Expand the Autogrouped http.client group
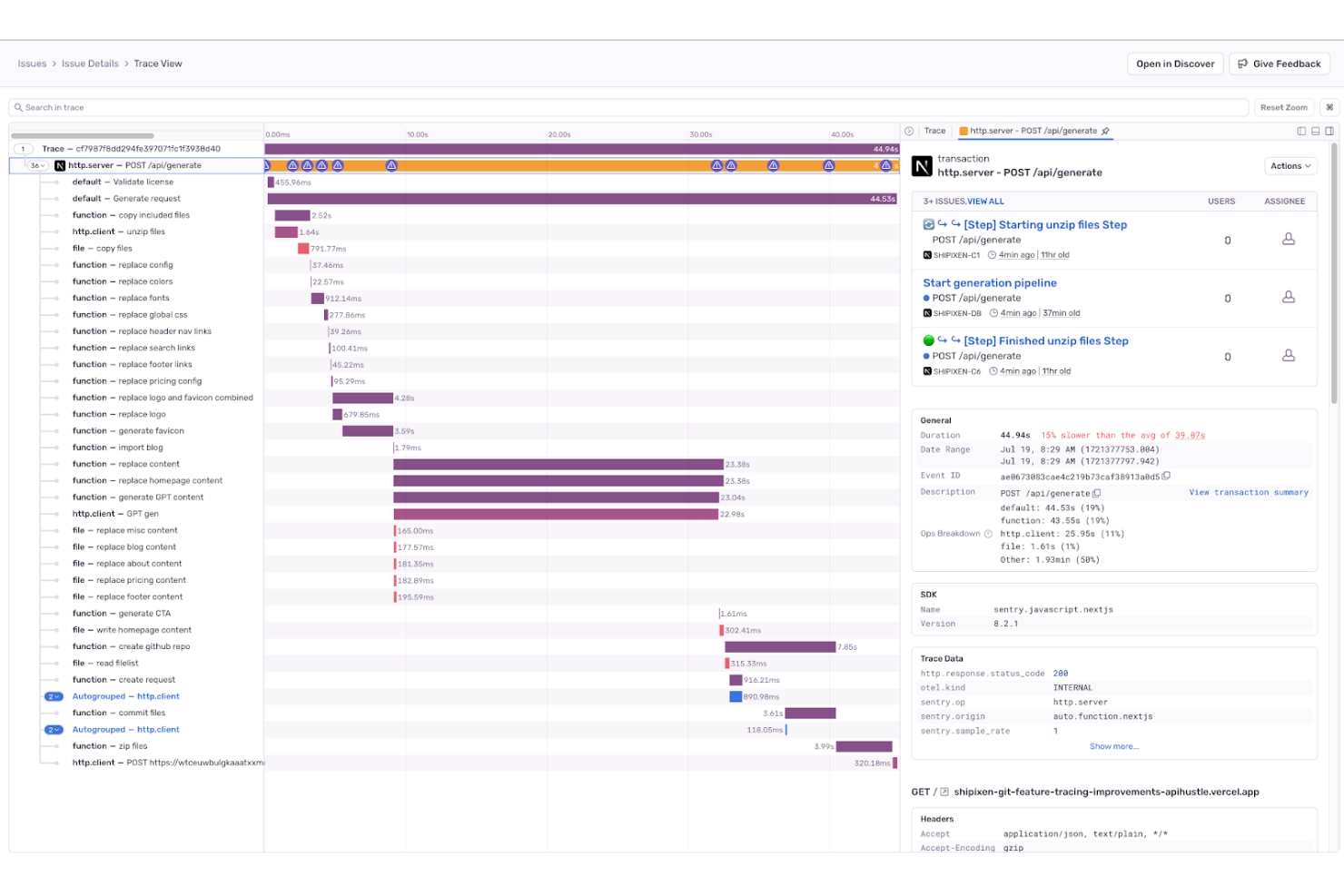Viewport: 1344px width, 896px height. click(54, 695)
